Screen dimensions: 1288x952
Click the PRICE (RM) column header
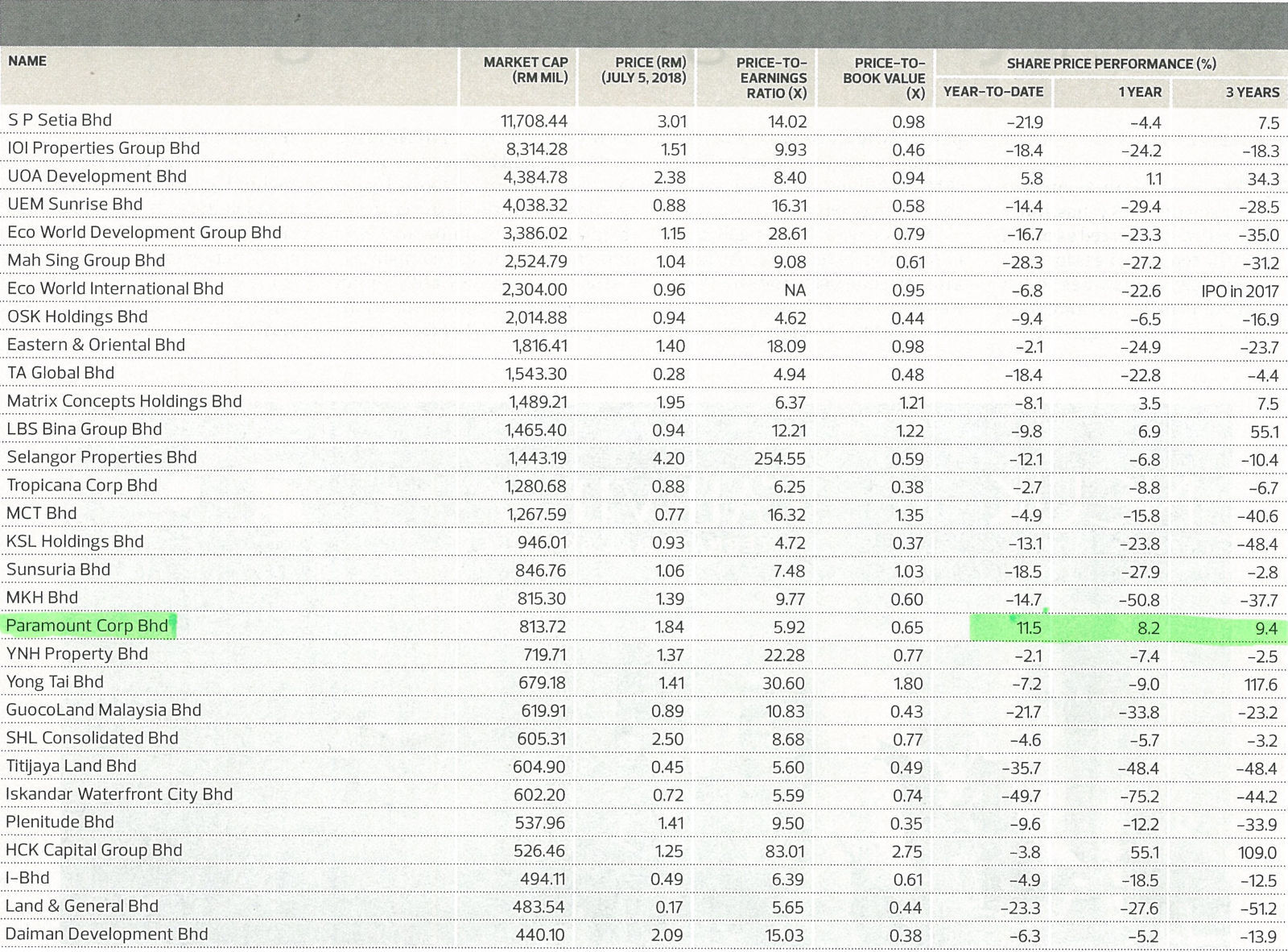[644, 70]
